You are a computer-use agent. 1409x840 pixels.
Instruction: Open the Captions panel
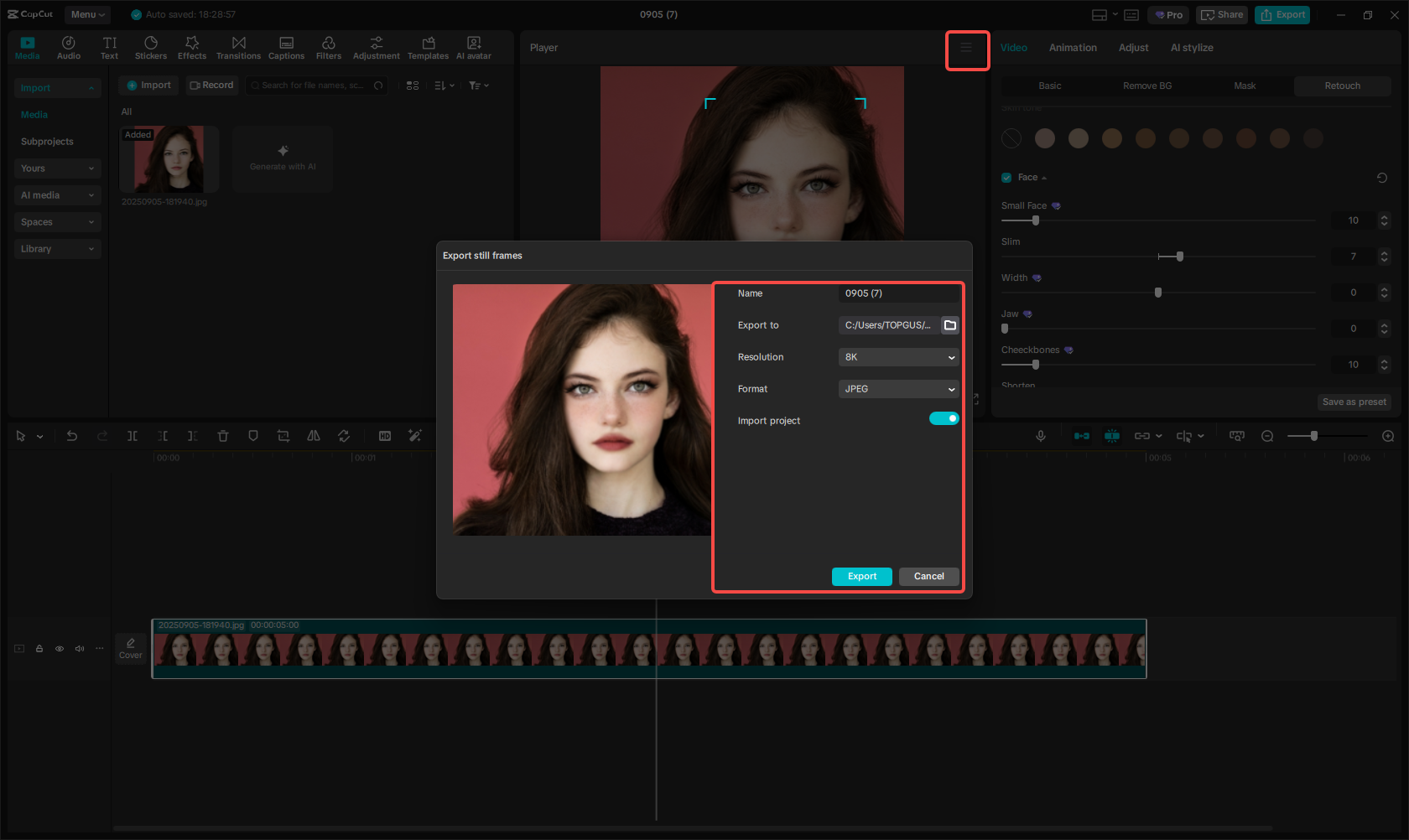coord(286,48)
